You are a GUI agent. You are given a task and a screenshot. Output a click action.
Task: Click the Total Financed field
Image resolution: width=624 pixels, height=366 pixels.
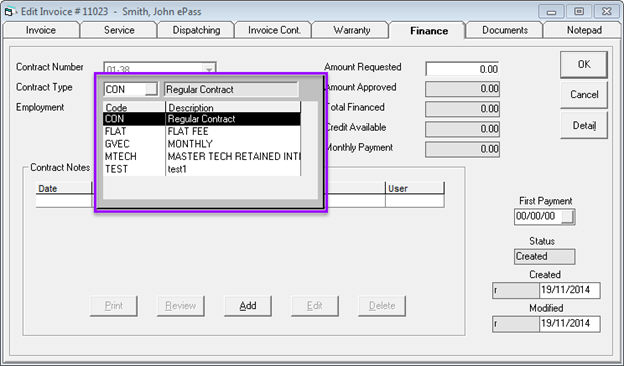tap(462, 109)
